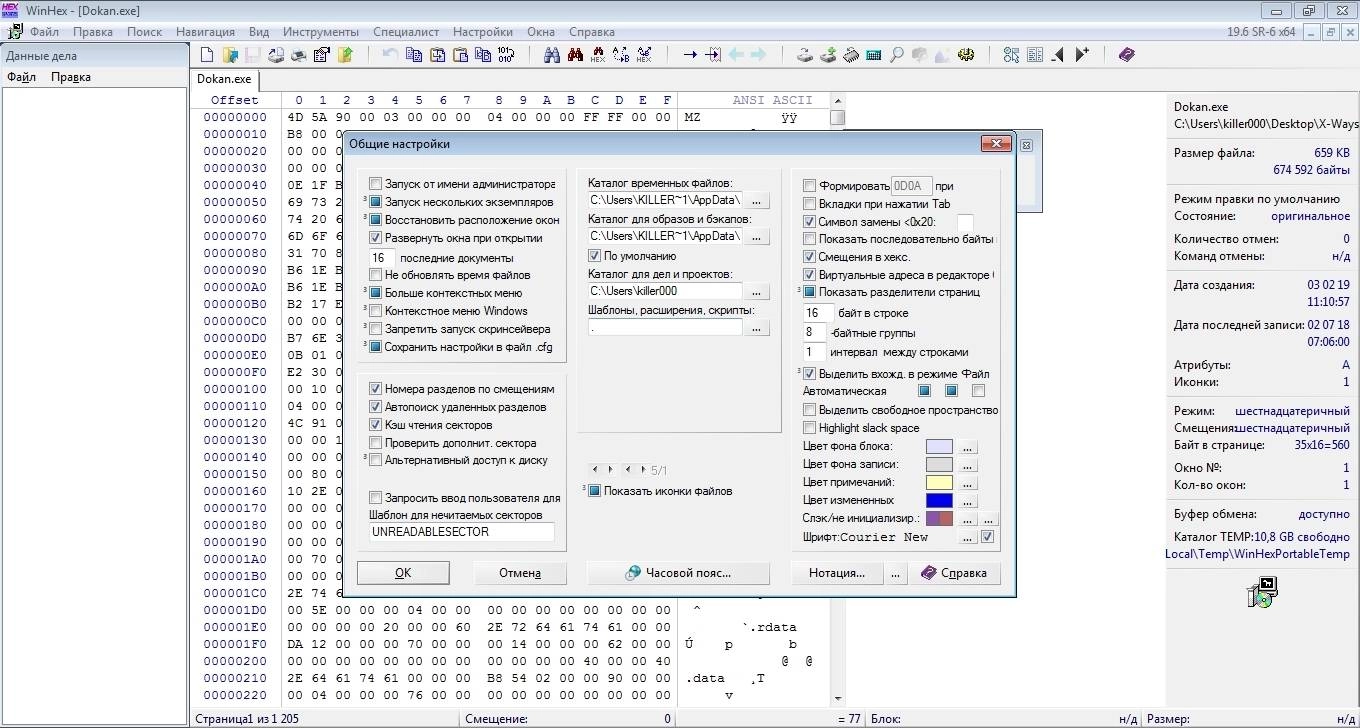Check 'Вкладки при нажатии Tab'
1360x728 pixels.
[810, 204]
